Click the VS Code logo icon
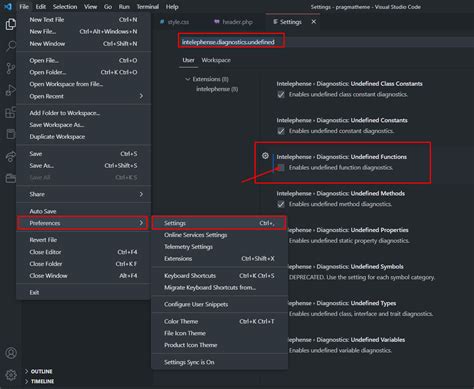Image resolution: width=474 pixels, height=389 pixels. (8, 6)
